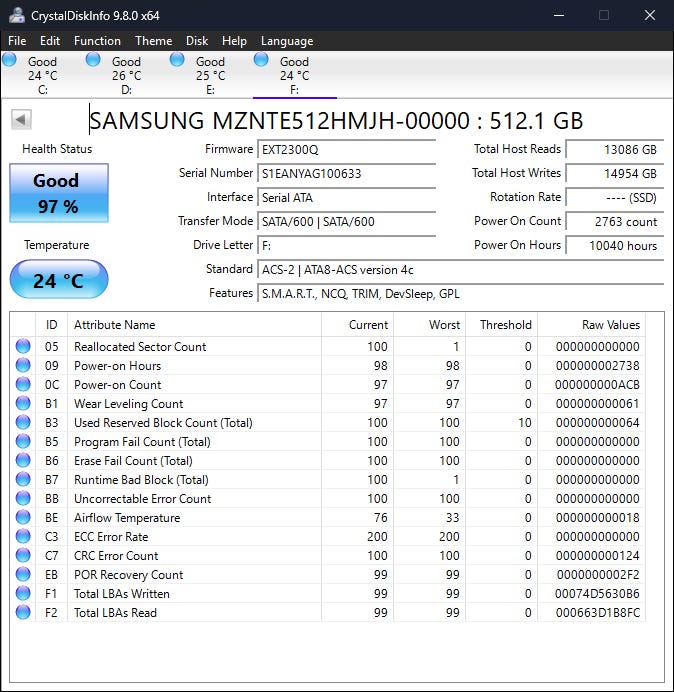Select the Airflow Temperature attribute row

(x=127, y=518)
